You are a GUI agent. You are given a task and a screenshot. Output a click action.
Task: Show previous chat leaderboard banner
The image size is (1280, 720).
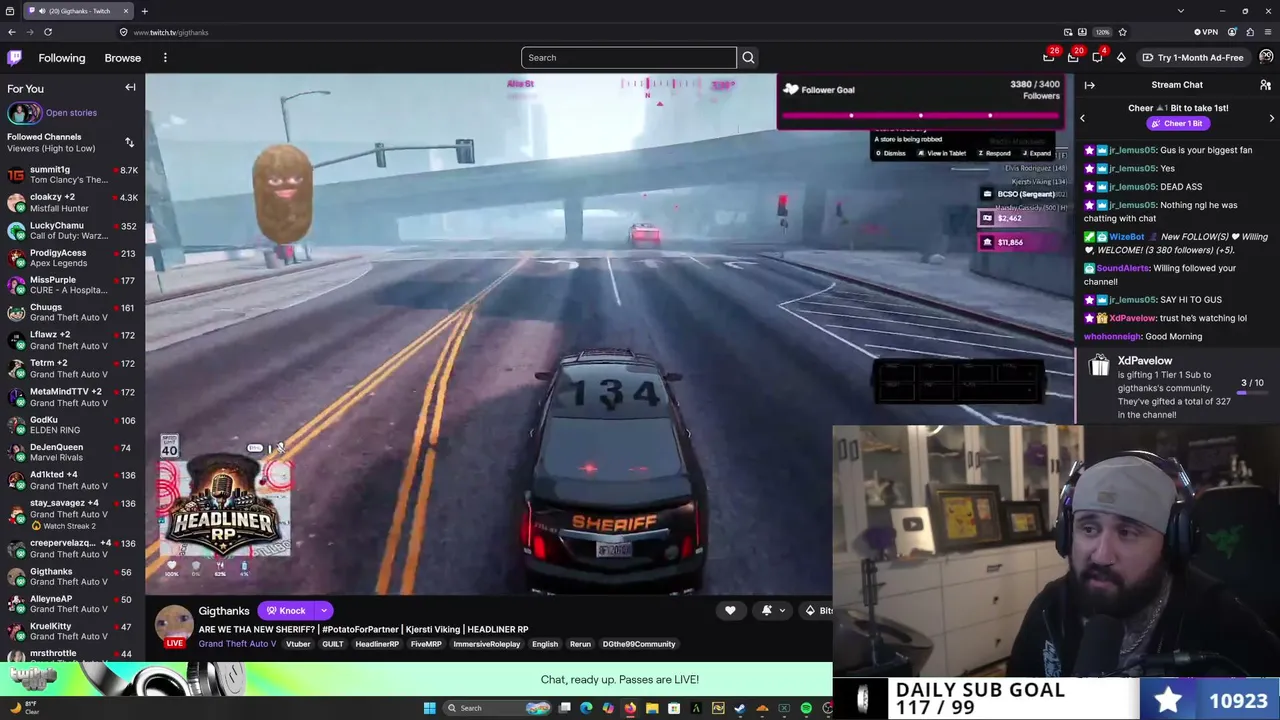(1082, 118)
